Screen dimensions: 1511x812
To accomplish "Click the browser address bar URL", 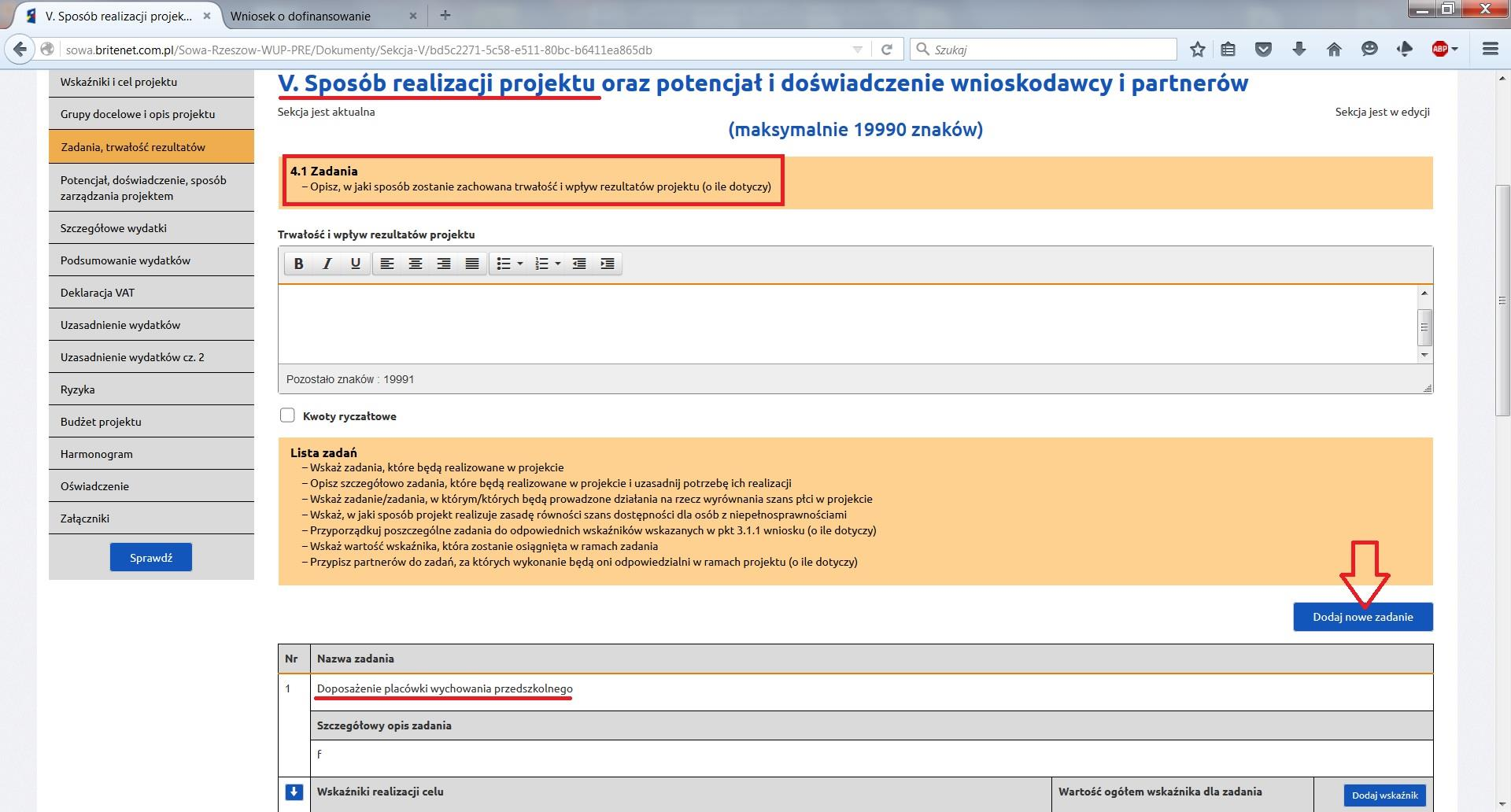I will point(359,50).
